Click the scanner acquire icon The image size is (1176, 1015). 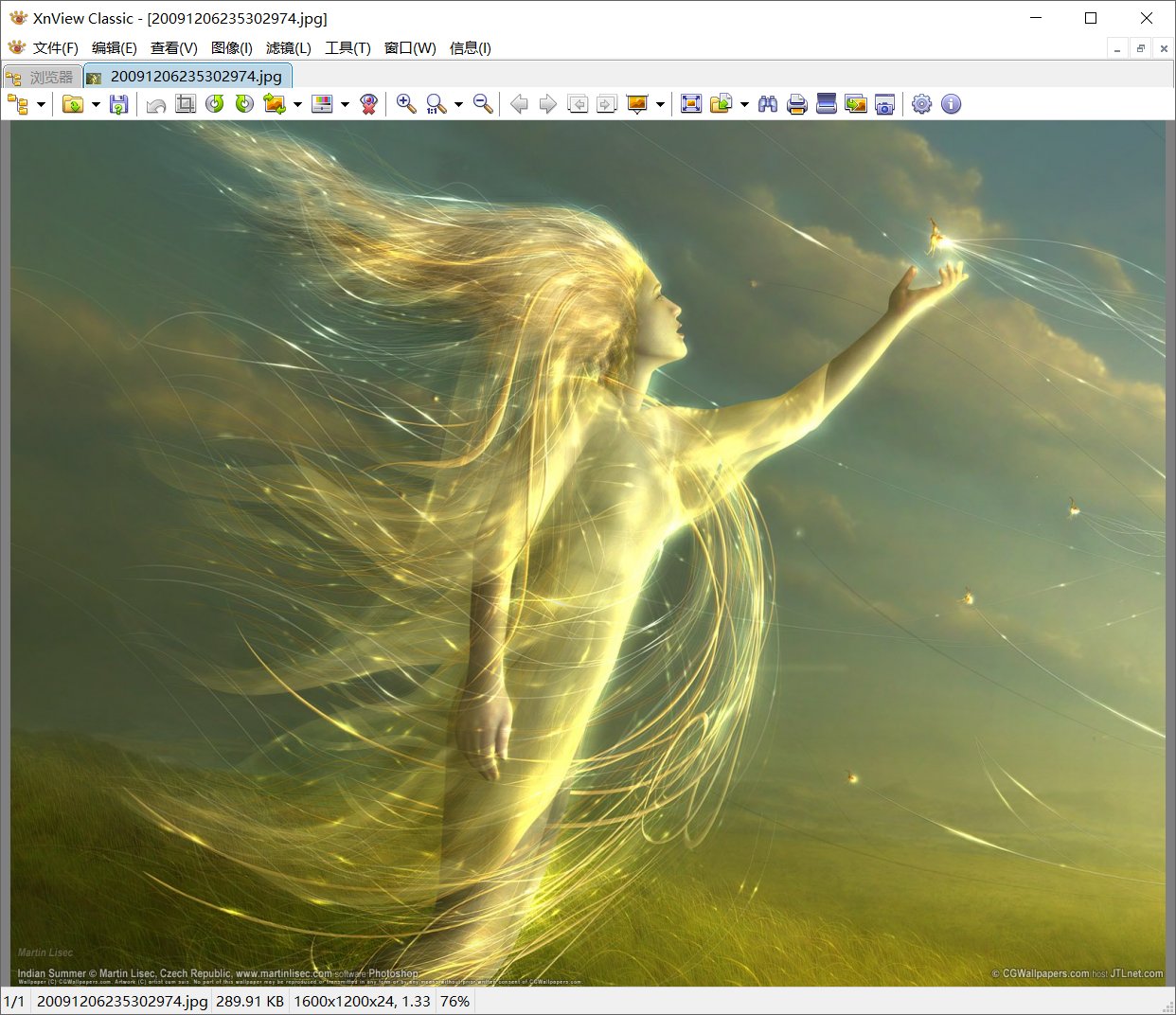pos(827,104)
